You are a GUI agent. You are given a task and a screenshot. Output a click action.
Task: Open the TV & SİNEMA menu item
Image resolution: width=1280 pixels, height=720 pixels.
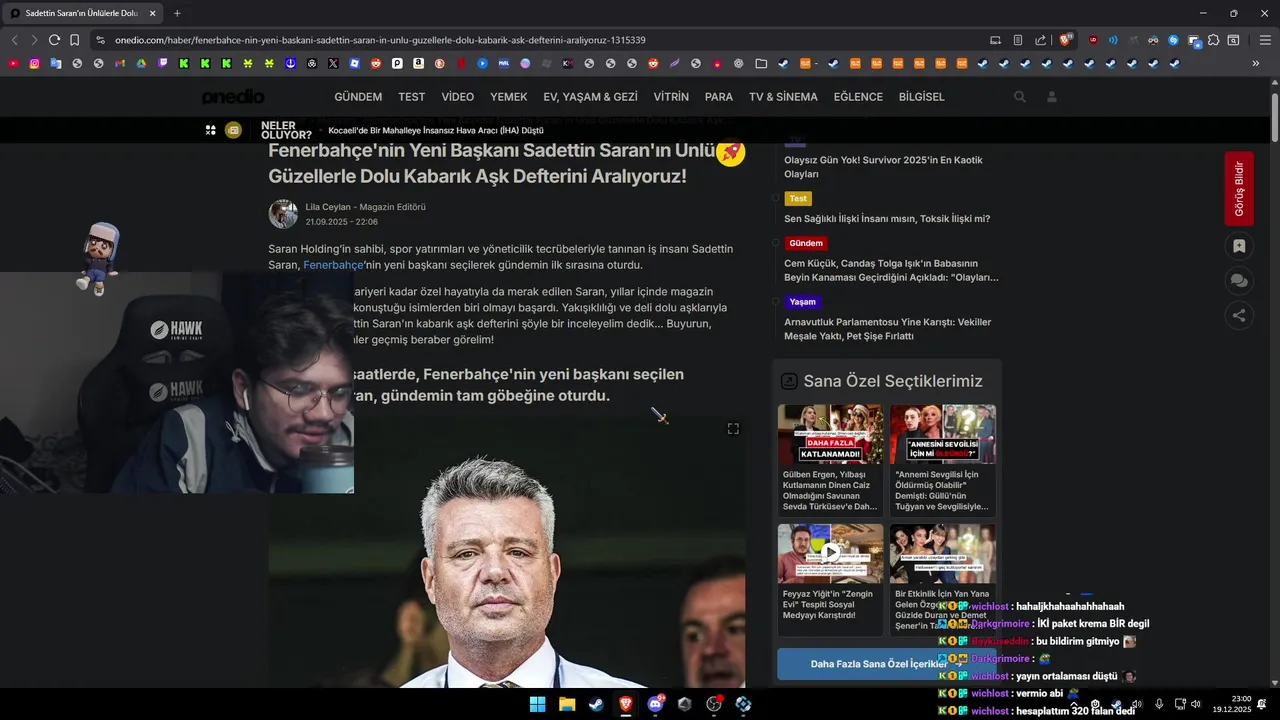pos(783,97)
